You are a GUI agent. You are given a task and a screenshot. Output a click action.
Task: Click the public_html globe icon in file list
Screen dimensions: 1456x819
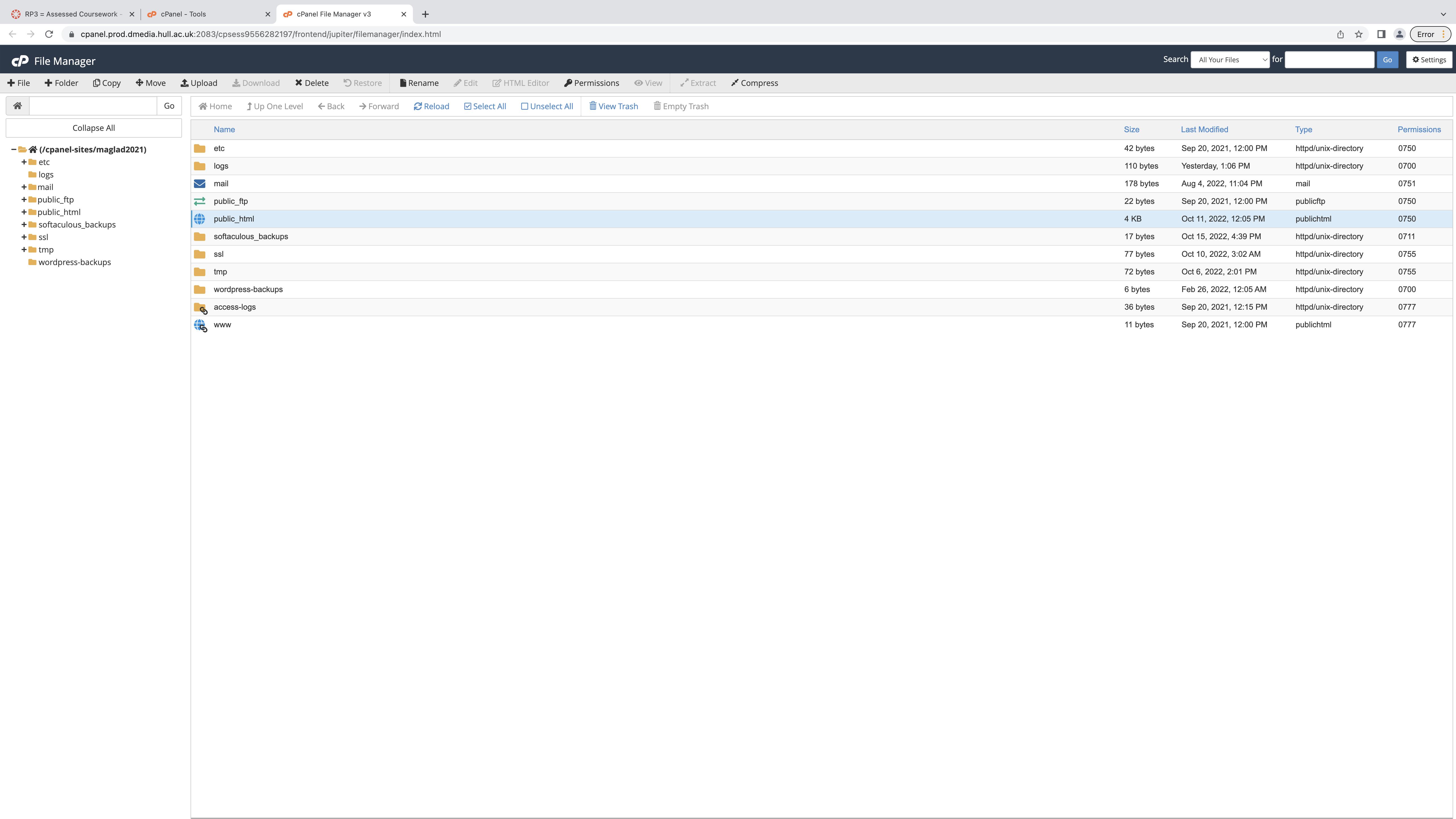pyautogui.click(x=200, y=219)
